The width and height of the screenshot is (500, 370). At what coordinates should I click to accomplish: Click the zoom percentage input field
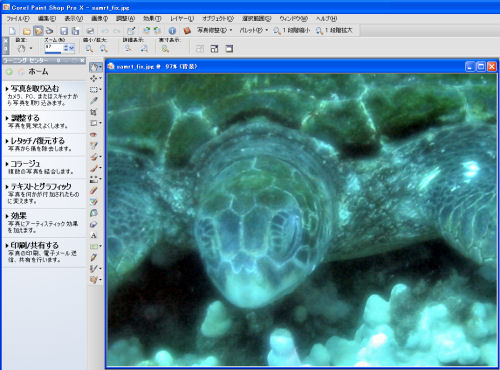[x=53, y=48]
